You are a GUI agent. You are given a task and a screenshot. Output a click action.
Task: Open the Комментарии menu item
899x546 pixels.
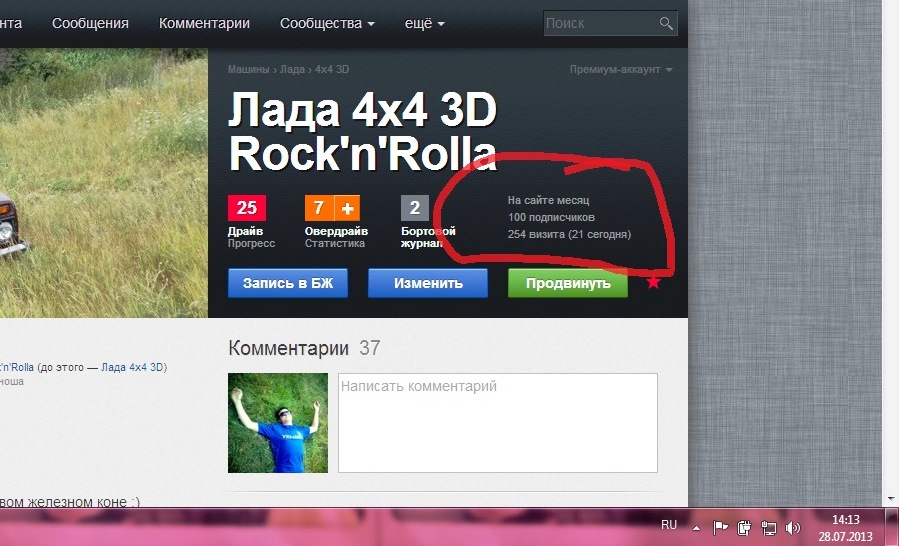204,24
